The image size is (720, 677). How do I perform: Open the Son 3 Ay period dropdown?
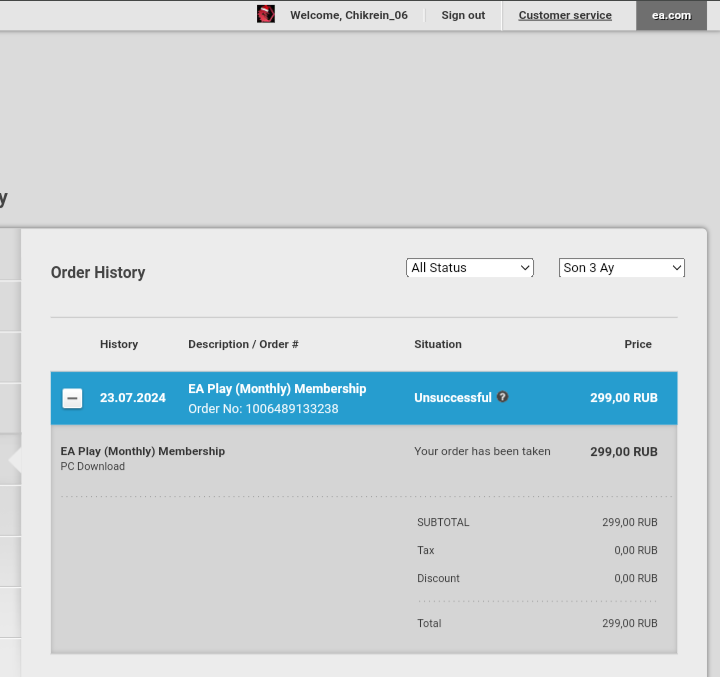(621, 268)
